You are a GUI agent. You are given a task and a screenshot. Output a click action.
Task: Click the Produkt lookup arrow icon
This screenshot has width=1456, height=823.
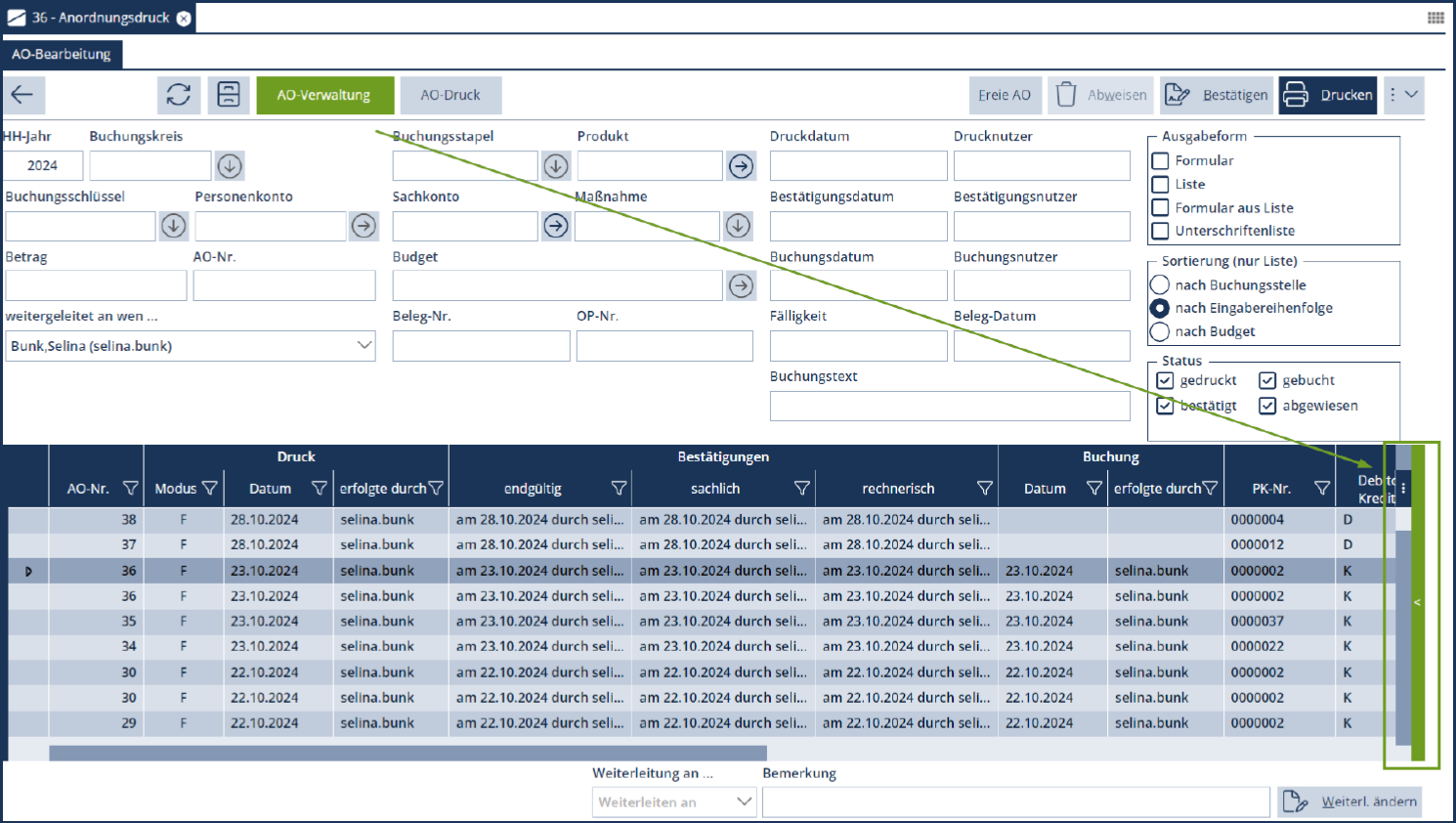click(x=742, y=166)
